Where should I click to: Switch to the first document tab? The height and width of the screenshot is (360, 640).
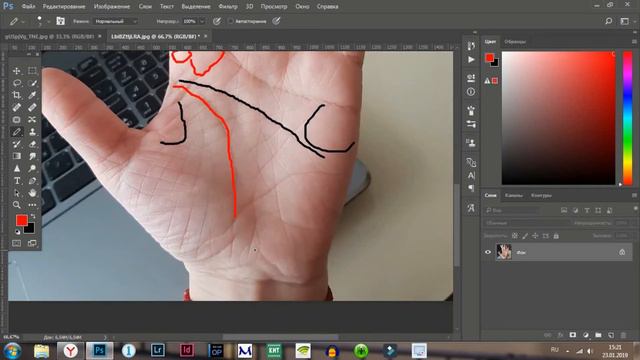pos(49,36)
